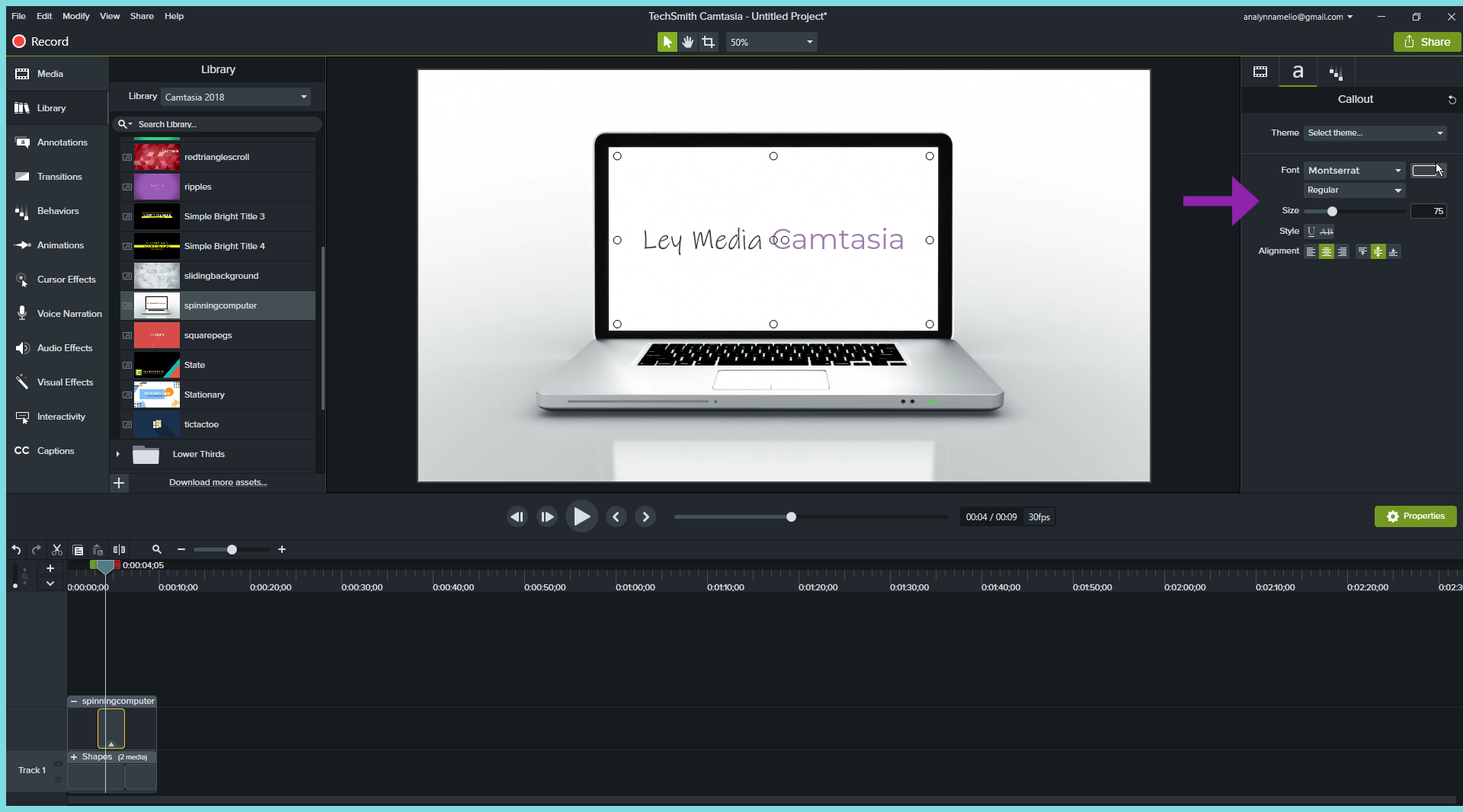Align text center horizontally
This screenshot has width=1463, height=812.
click(x=1327, y=251)
